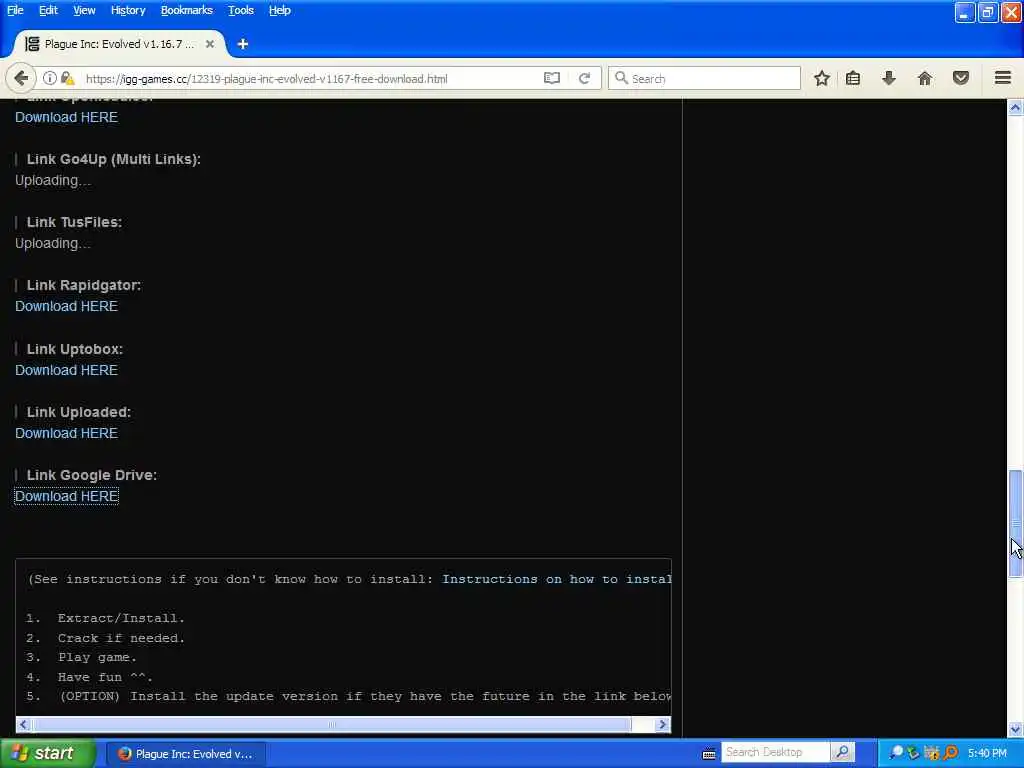The width and height of the screenshot is (1024, 768).
Task: Click left arrow of instructions horizontal scrollbar
Action: click(24, 724)
